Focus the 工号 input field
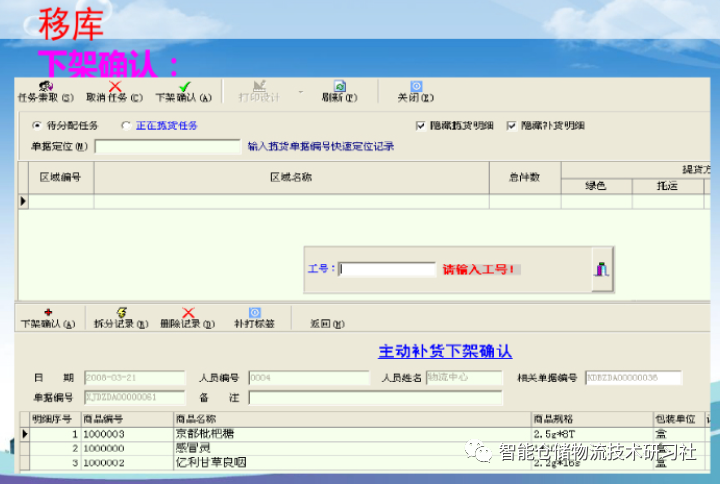The image size is (720, 484). click(x=387, y=269)
